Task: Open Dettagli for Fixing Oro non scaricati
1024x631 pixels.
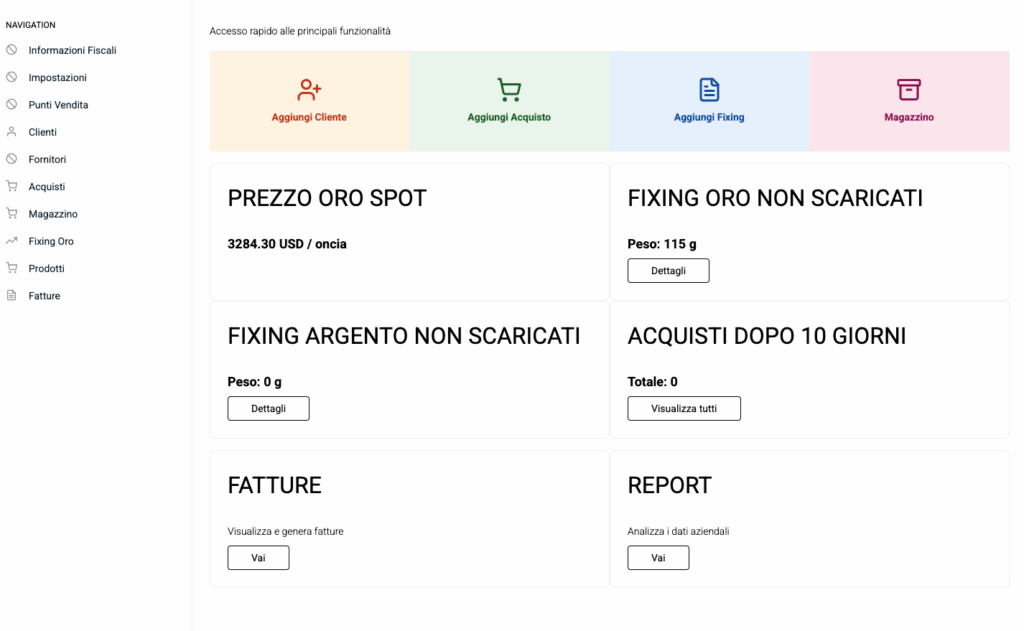Action: (668, 271)
